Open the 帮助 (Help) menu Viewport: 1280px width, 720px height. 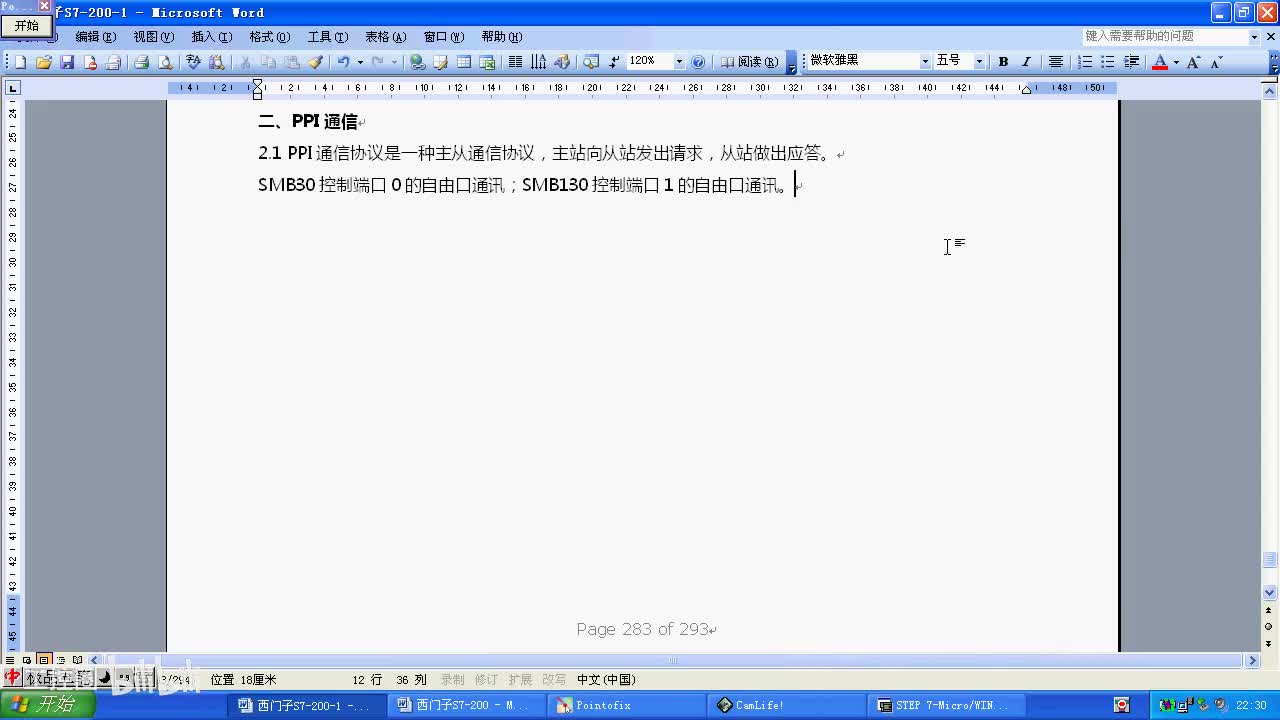pyautogui.click(x=501, y=37)
